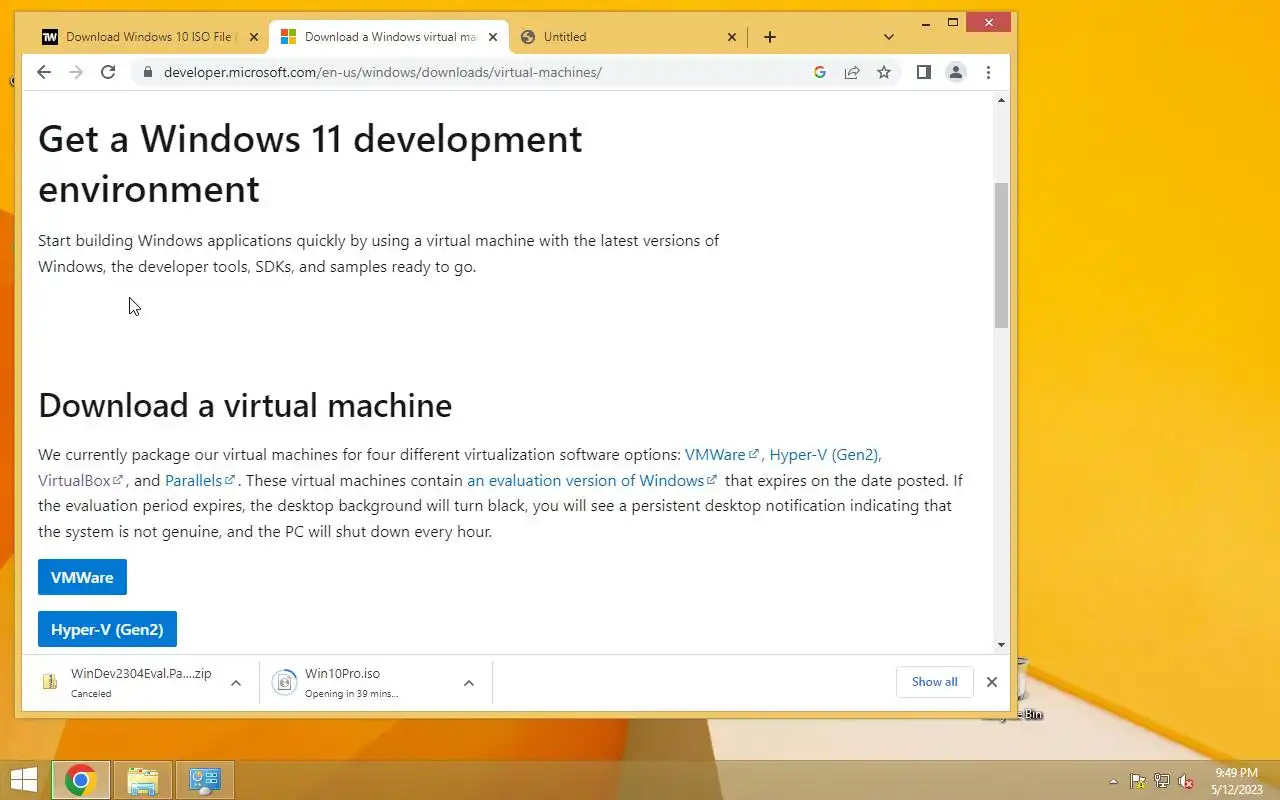Click the Get a Windows 11 development environment heading
This screenshot has width=1280, height=800.
coord(310,163)
